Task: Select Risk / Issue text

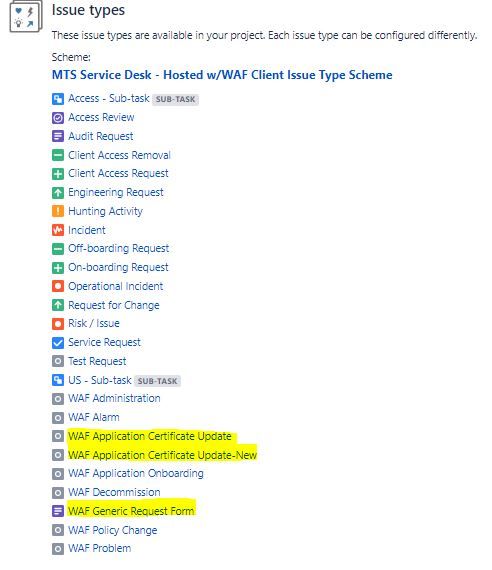Action: tap(94, 324)
